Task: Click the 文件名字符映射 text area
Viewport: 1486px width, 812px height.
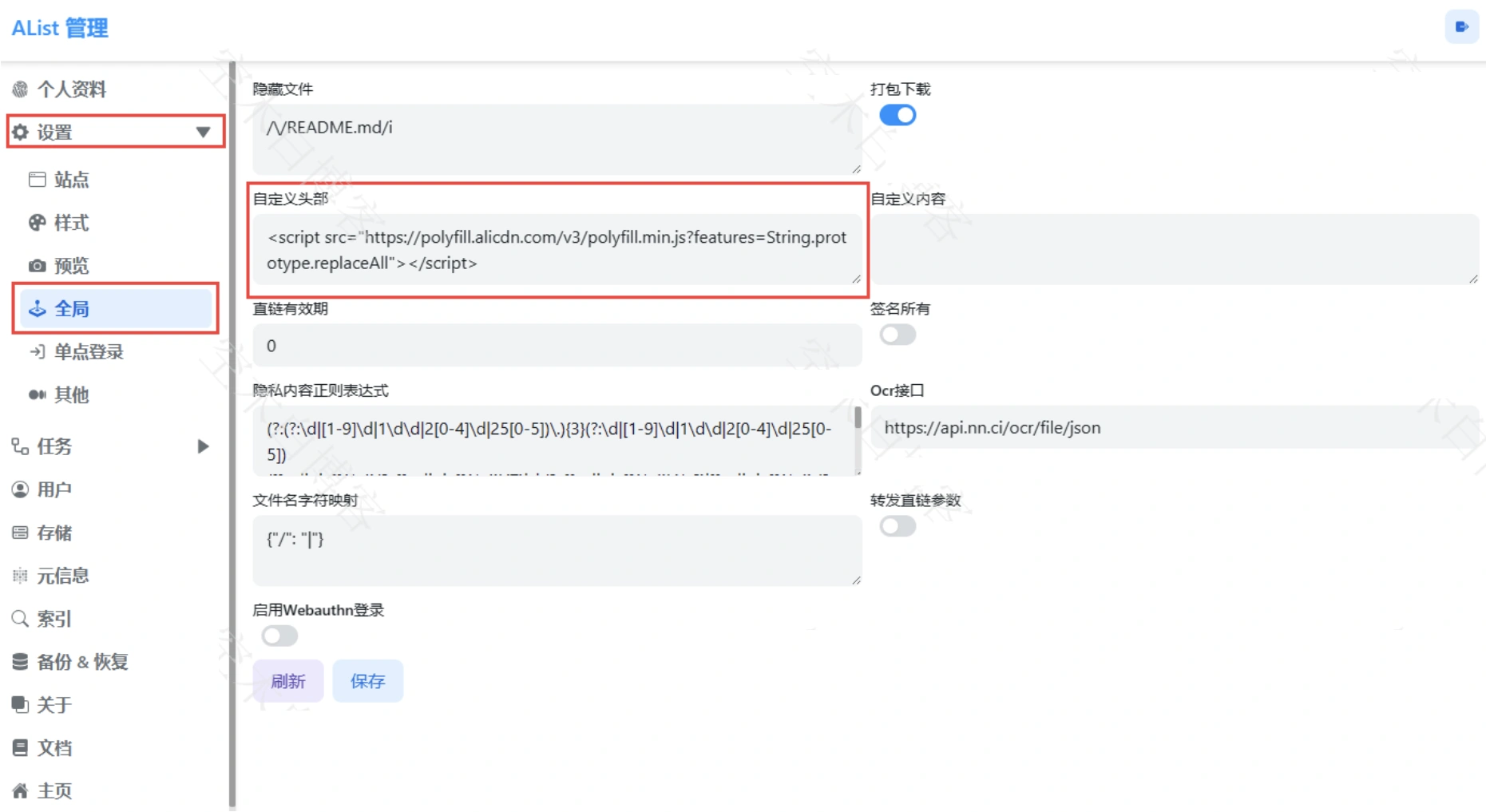Action: point(557,550)
